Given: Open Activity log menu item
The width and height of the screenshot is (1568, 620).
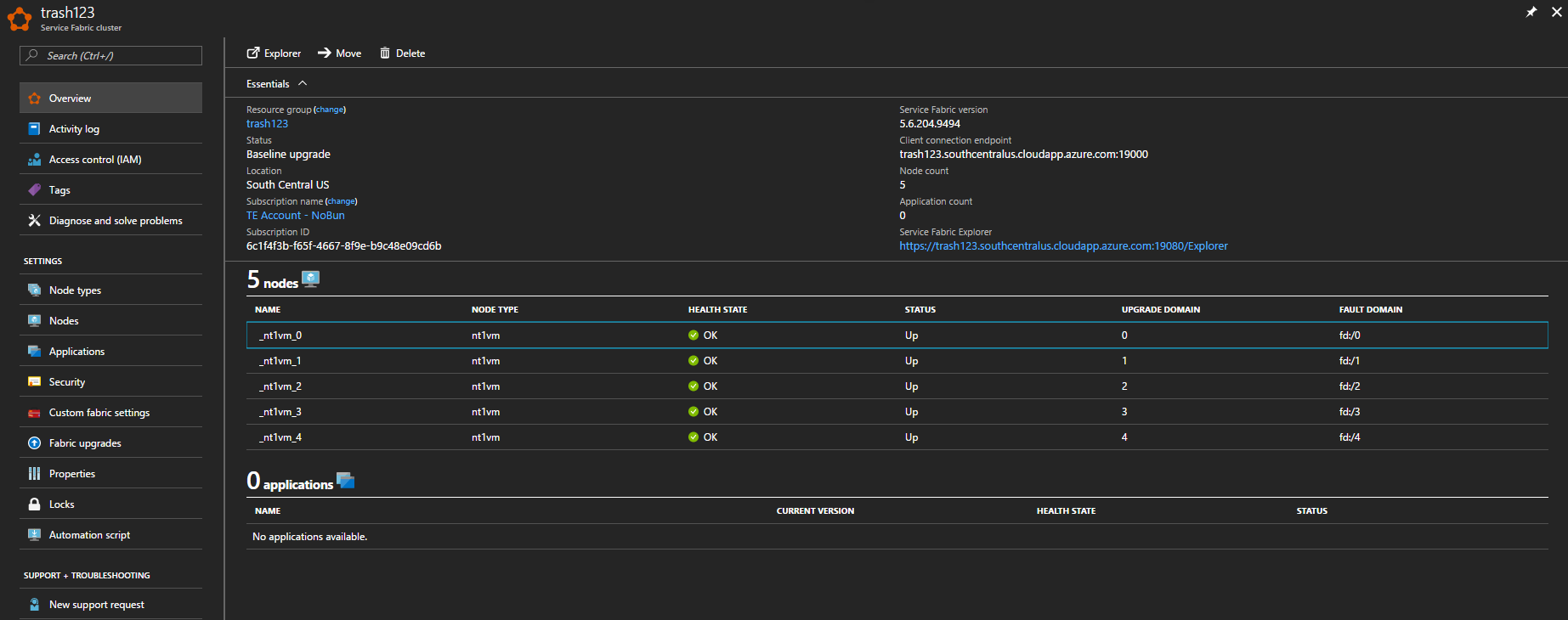Looking at the screenshot, I should point(110,128).
